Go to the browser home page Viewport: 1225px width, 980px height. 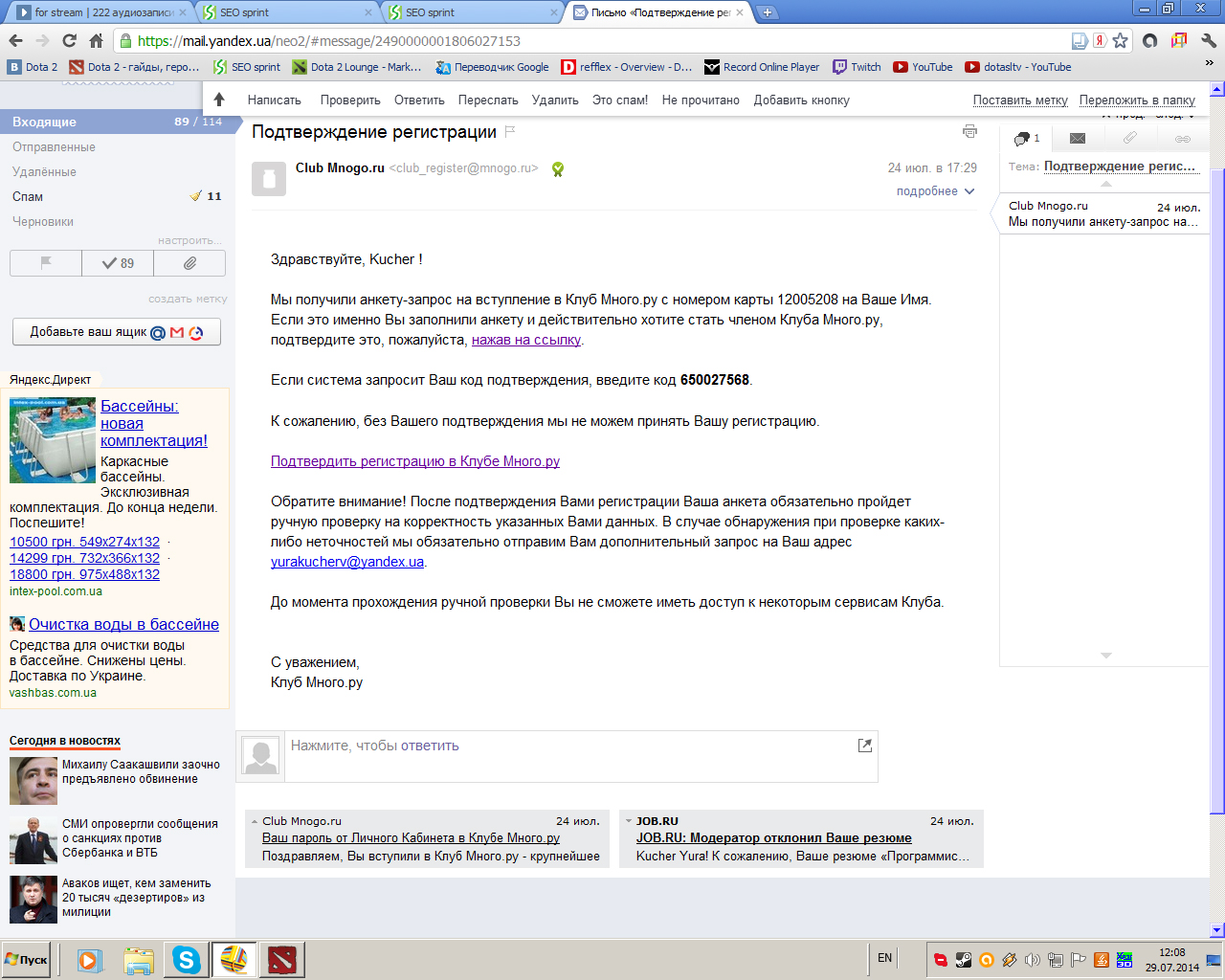tap(96, 40)
